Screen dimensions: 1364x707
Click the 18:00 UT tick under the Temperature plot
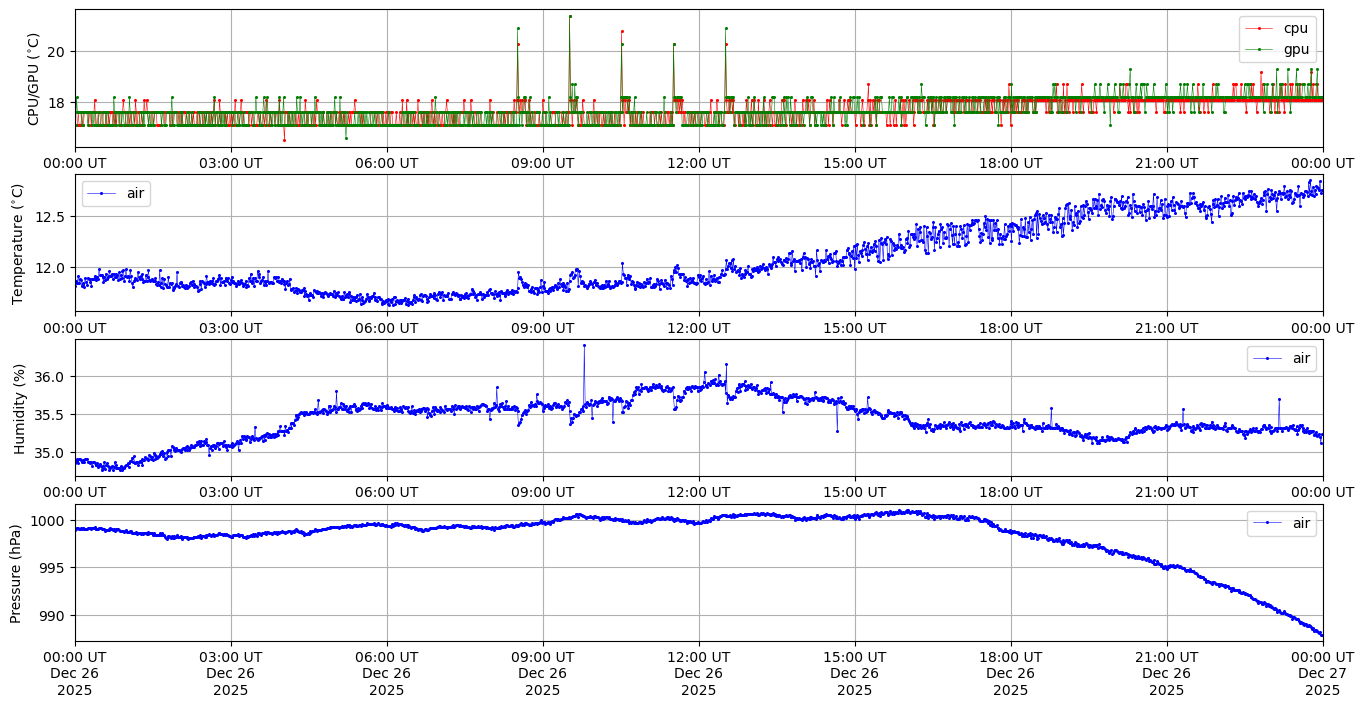(x=1010, y=327)
